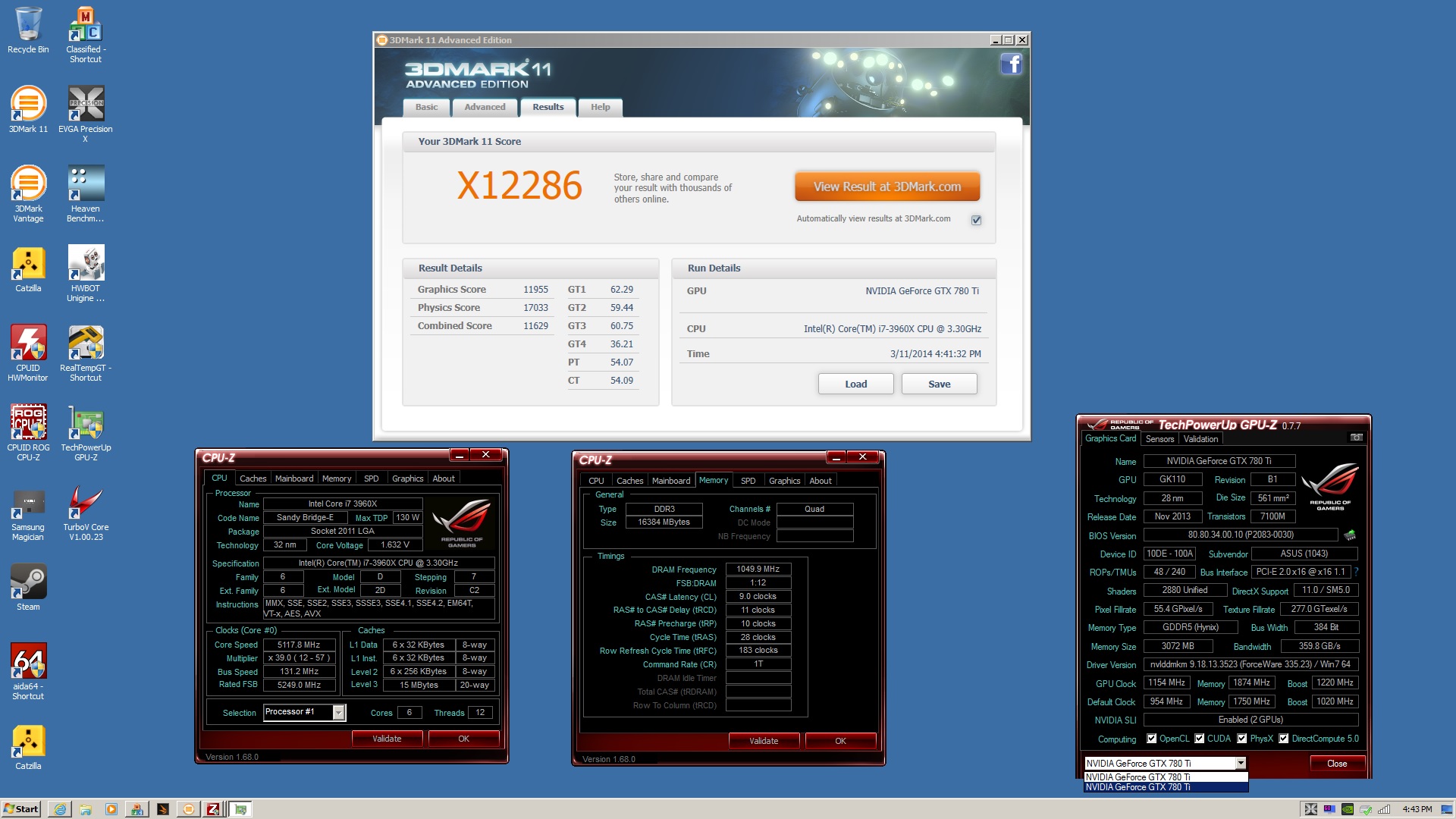Toggle the PhysX checkbox in GPU-Z

(x=1242, y=739)
